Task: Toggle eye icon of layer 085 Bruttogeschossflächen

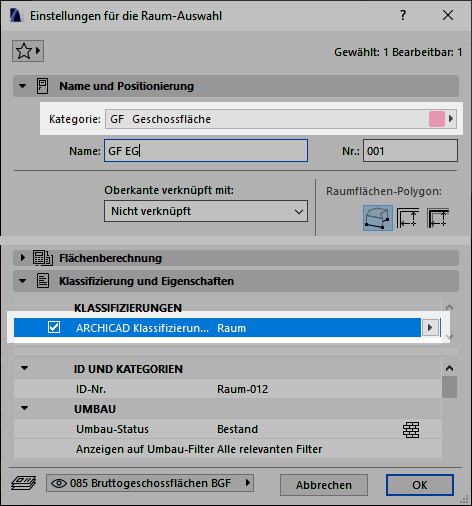Action: coord(59,483)
